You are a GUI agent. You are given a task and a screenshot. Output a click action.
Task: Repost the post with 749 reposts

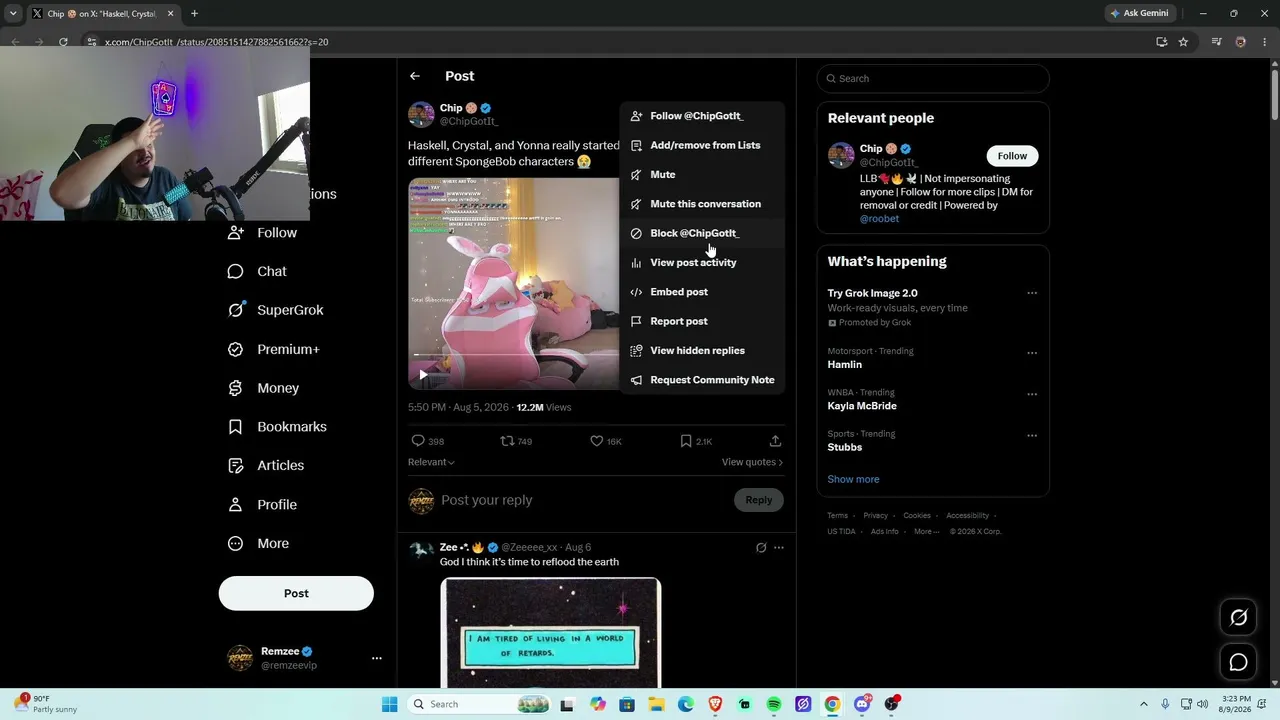(507, 441)
